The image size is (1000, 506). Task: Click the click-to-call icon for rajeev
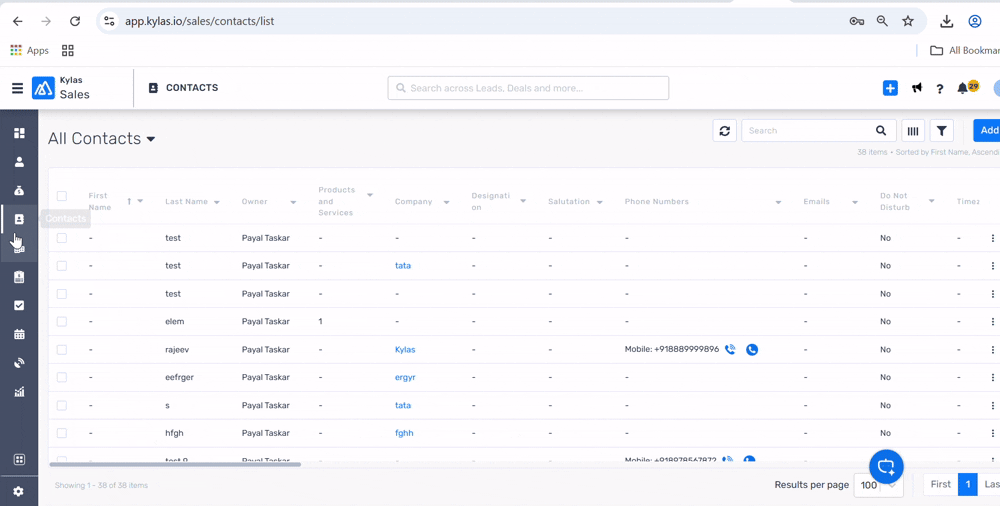tap(730, 349)
